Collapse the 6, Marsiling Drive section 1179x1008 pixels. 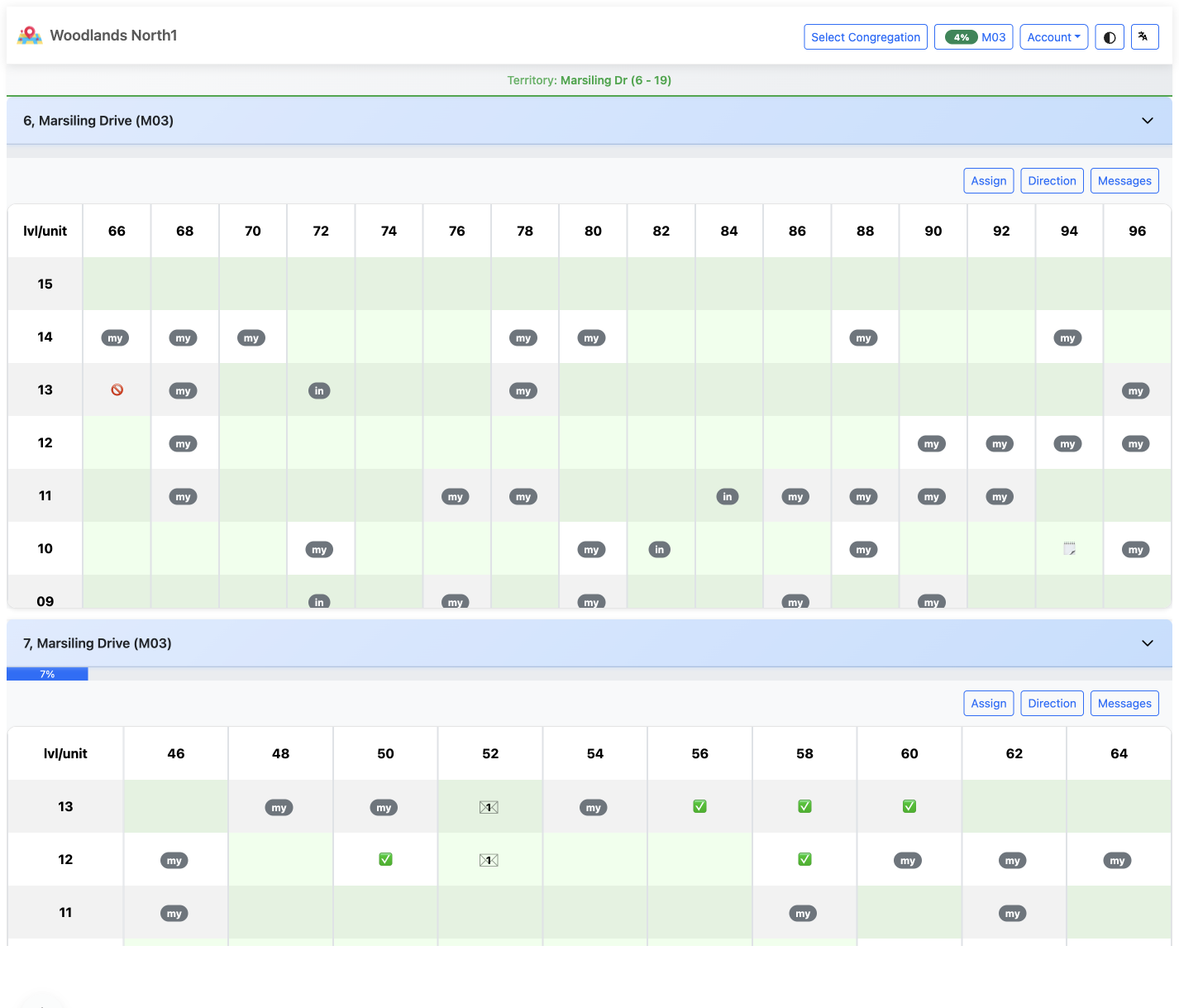[x=1148, y=120]
